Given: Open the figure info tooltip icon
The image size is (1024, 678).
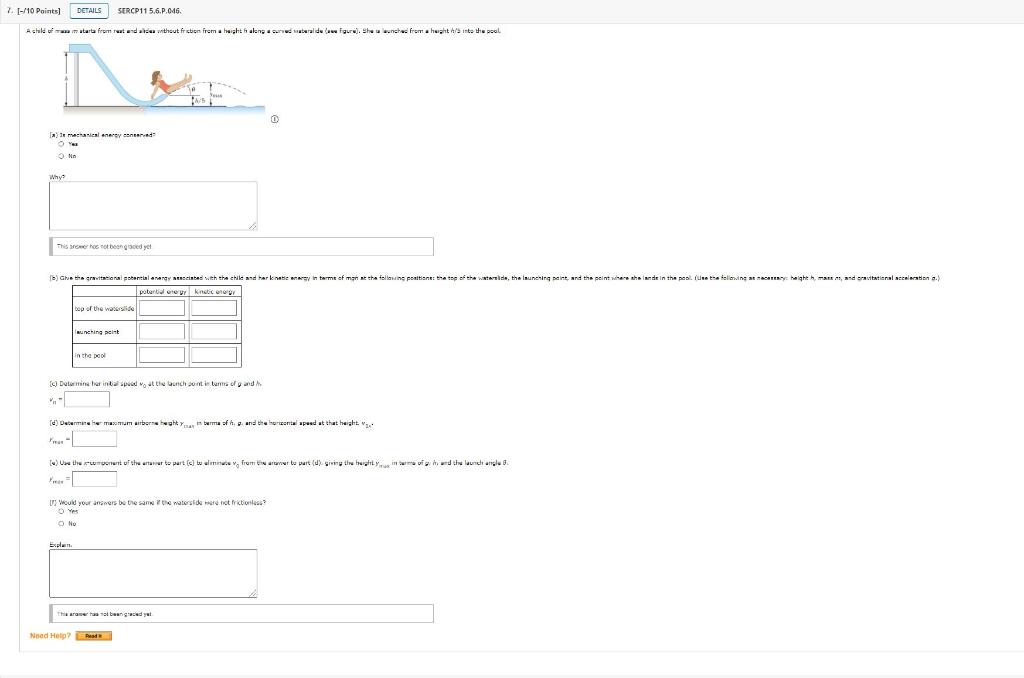Looking at the screenshot, I should pyautogui.click(x=275, y=118).
